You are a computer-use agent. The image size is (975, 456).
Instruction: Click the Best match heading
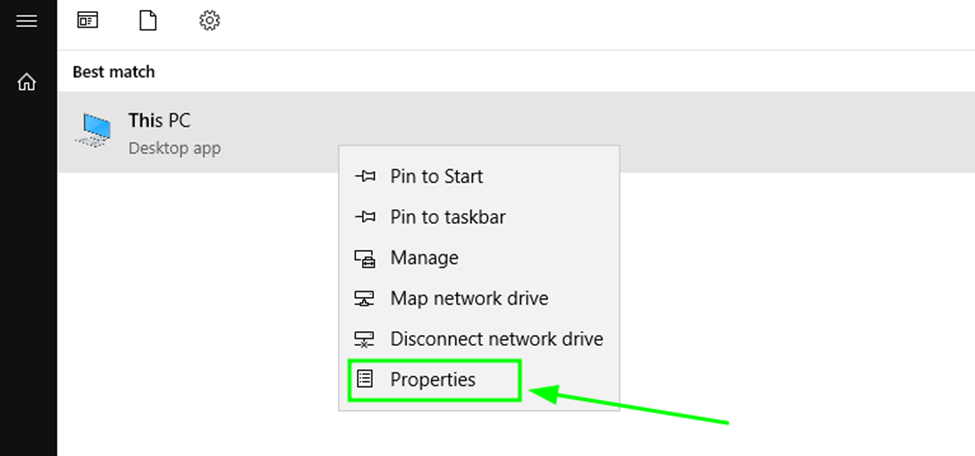tap(113, 72)
